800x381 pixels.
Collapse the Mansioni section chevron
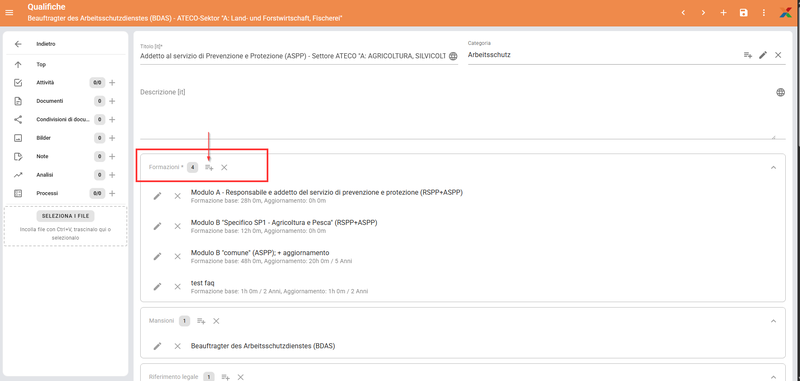[x=773, y=321]
